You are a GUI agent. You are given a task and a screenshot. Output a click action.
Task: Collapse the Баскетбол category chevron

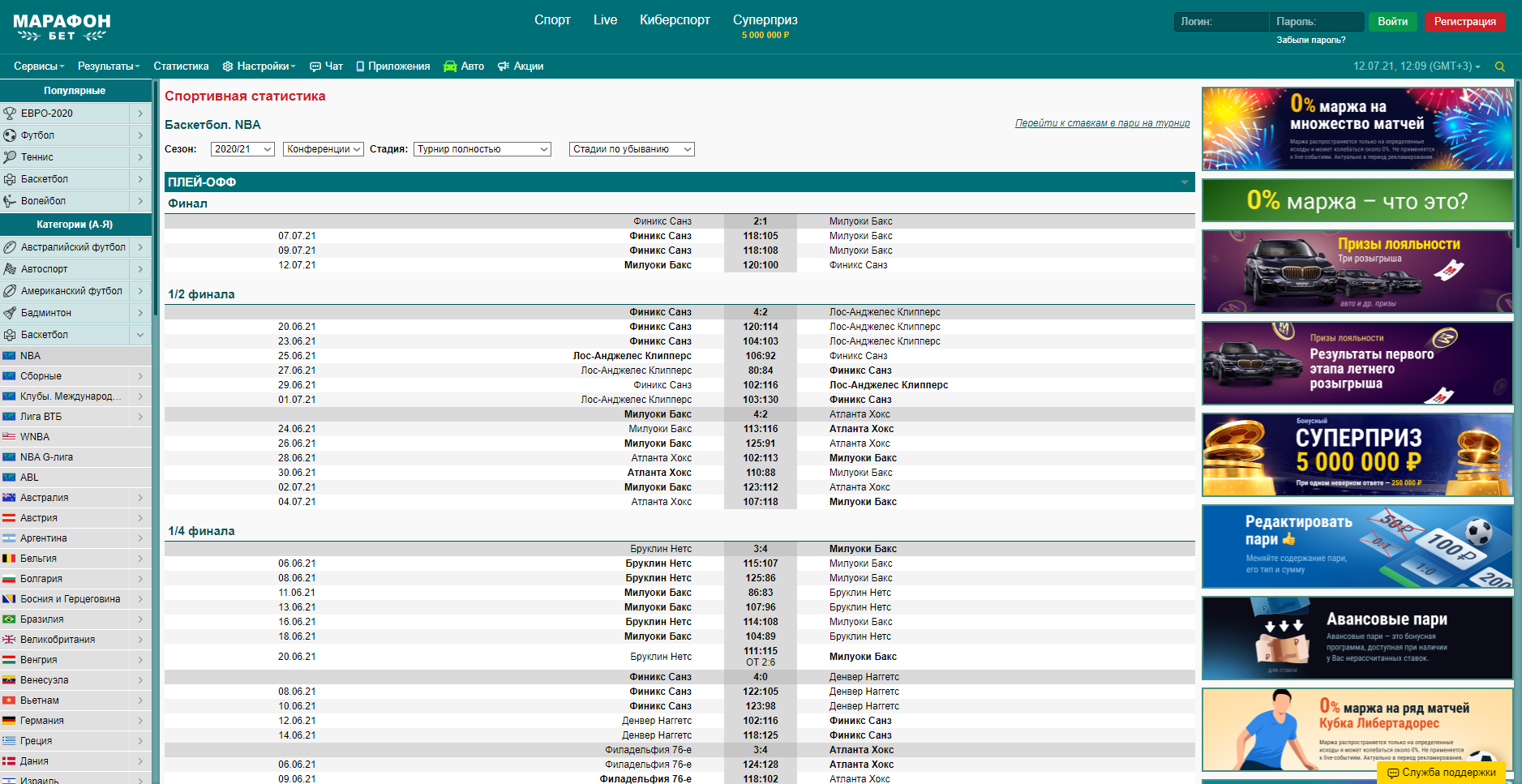tap(140, 335)
